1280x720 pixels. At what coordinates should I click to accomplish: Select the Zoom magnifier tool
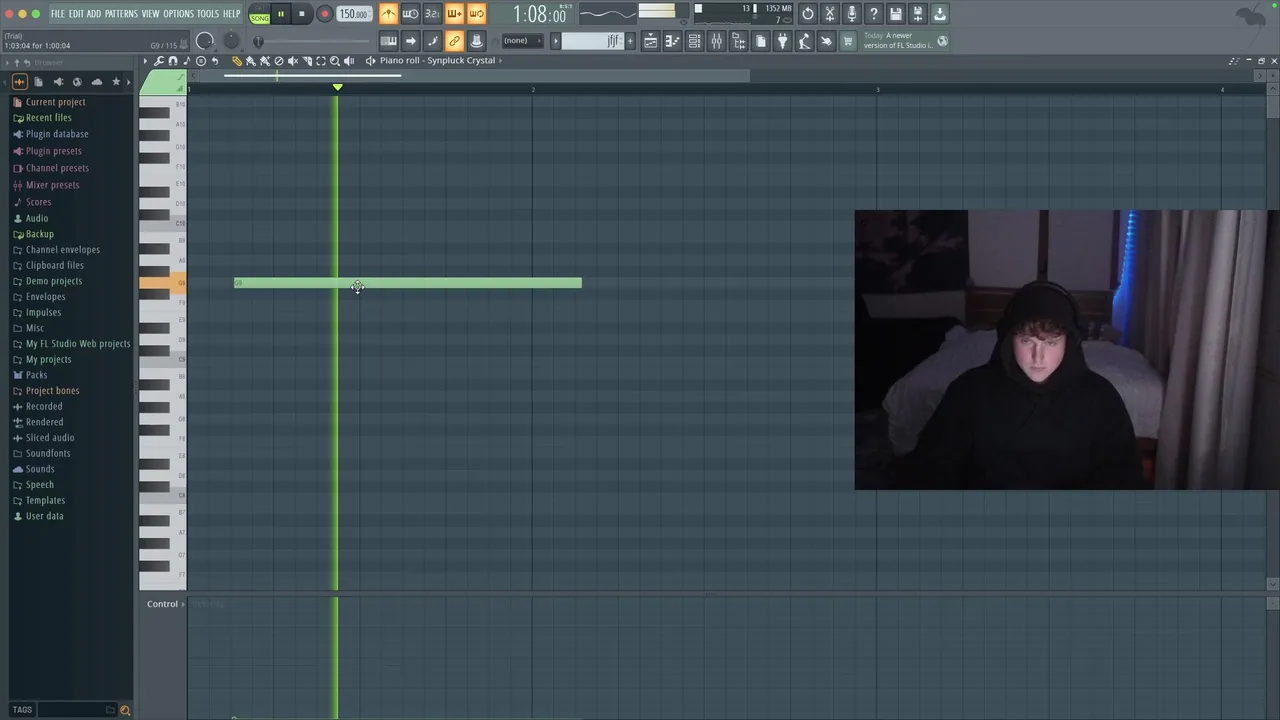pos(334,61)
